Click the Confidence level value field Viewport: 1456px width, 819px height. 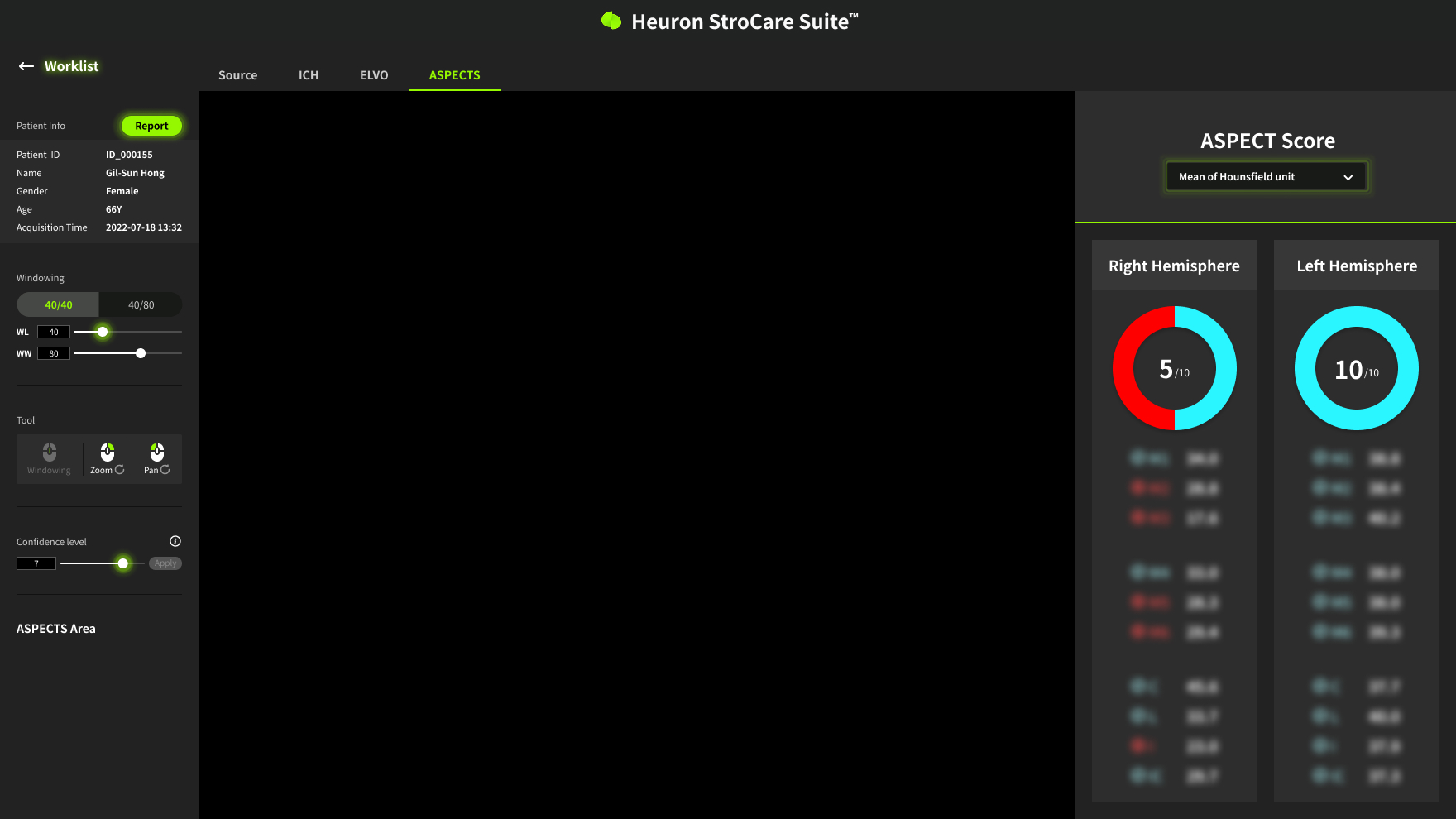click(36, 563)
